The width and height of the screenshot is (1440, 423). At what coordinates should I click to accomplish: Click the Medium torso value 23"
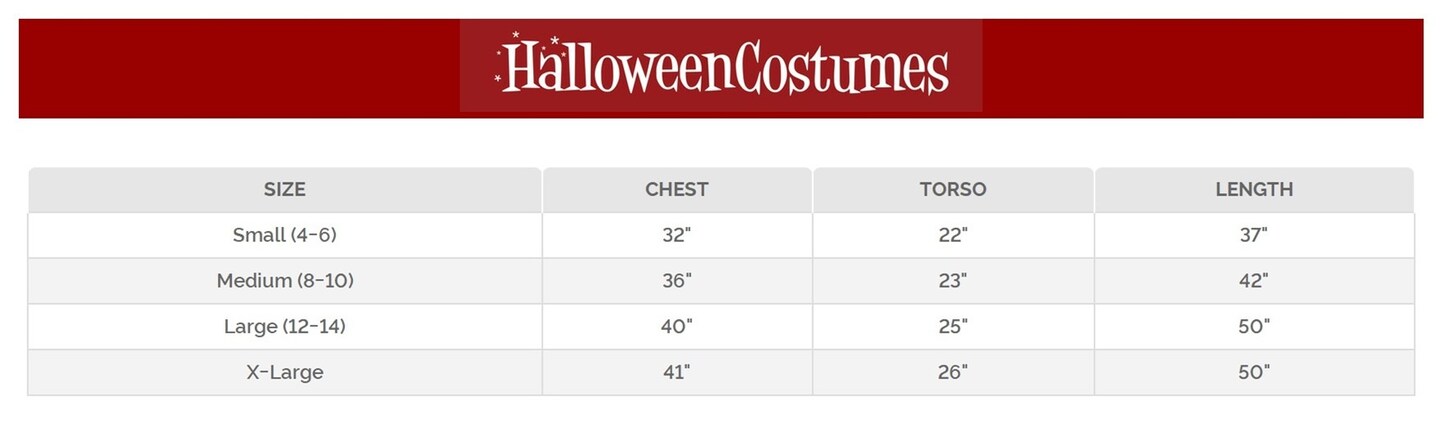click(x=953, y=281)
